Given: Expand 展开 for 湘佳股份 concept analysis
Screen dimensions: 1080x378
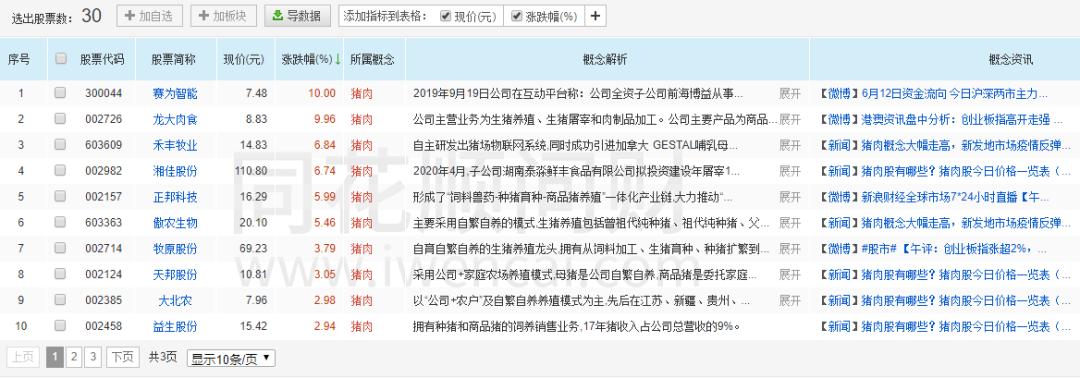Looking at the screenshot, I should [x=790, y=171].
